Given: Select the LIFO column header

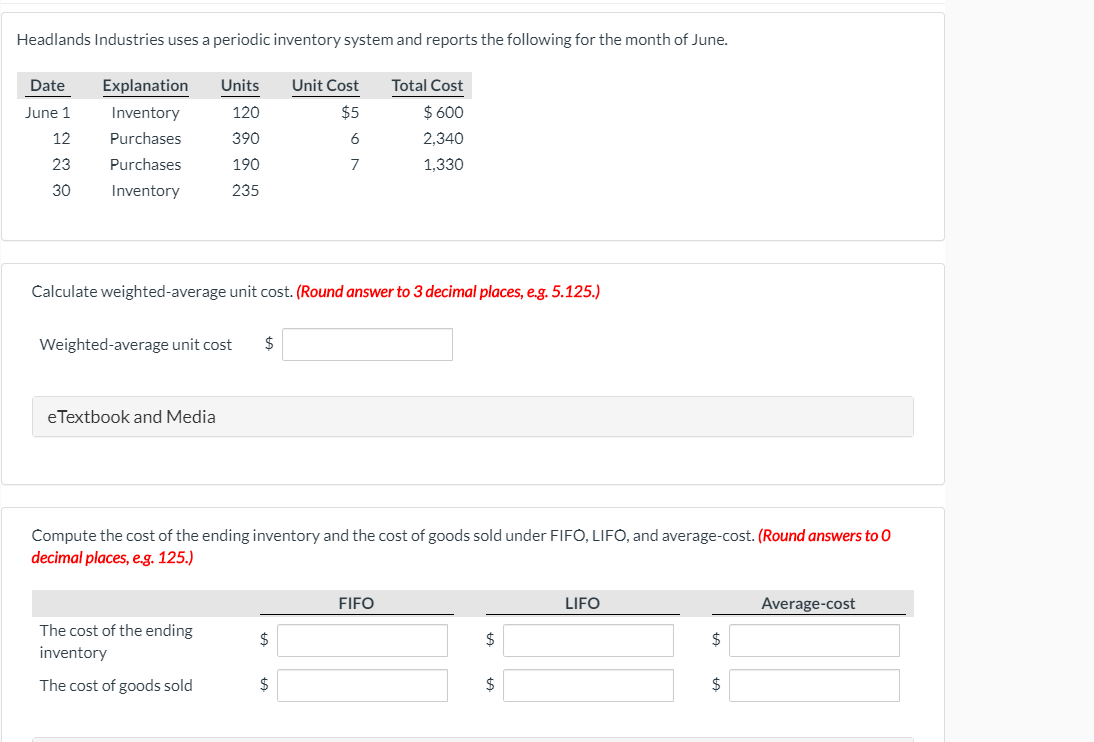Looking at the screenshot, I should (582, 603).
